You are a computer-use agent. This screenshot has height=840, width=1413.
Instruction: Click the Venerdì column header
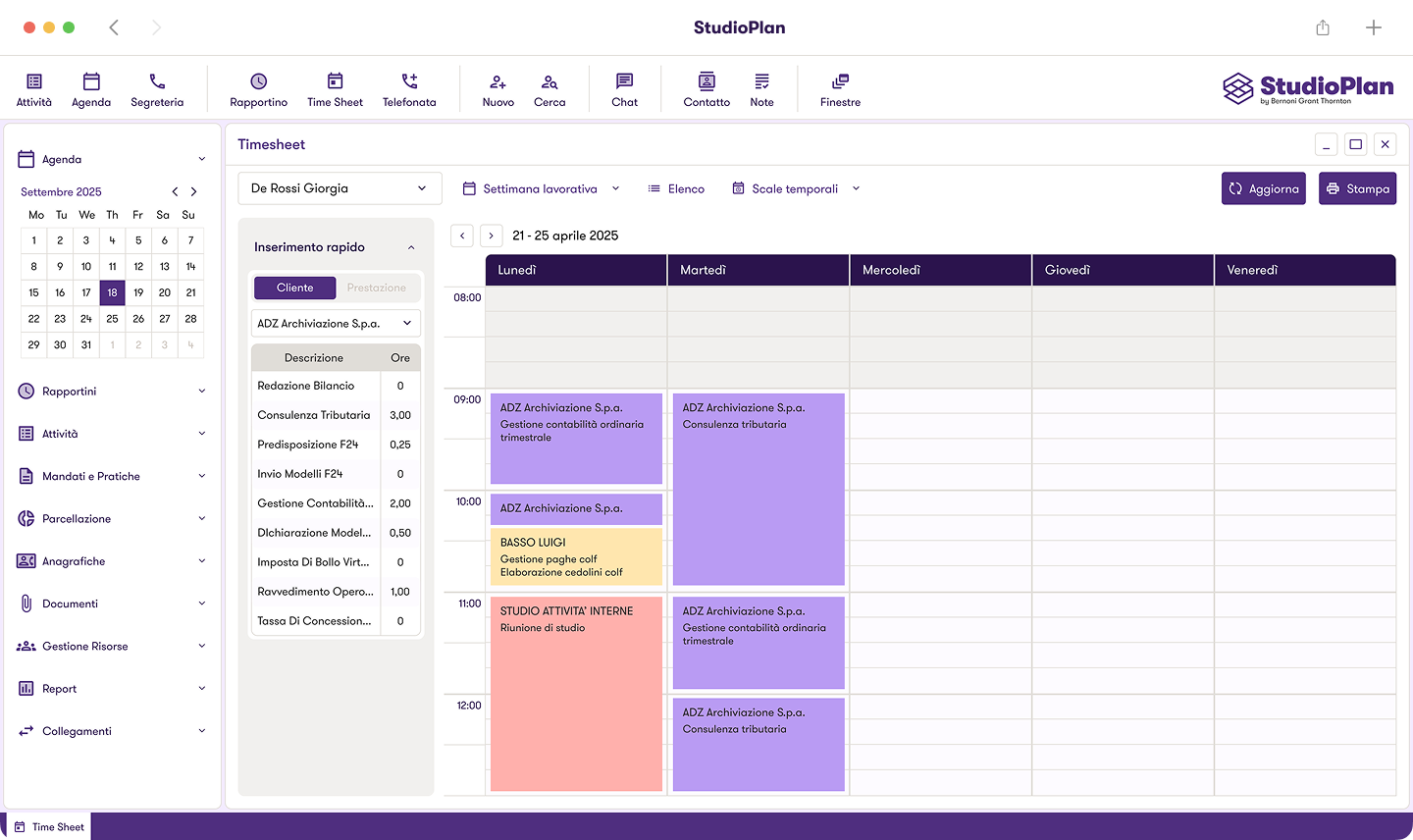pyautogui.click(x=1305, y=270)
